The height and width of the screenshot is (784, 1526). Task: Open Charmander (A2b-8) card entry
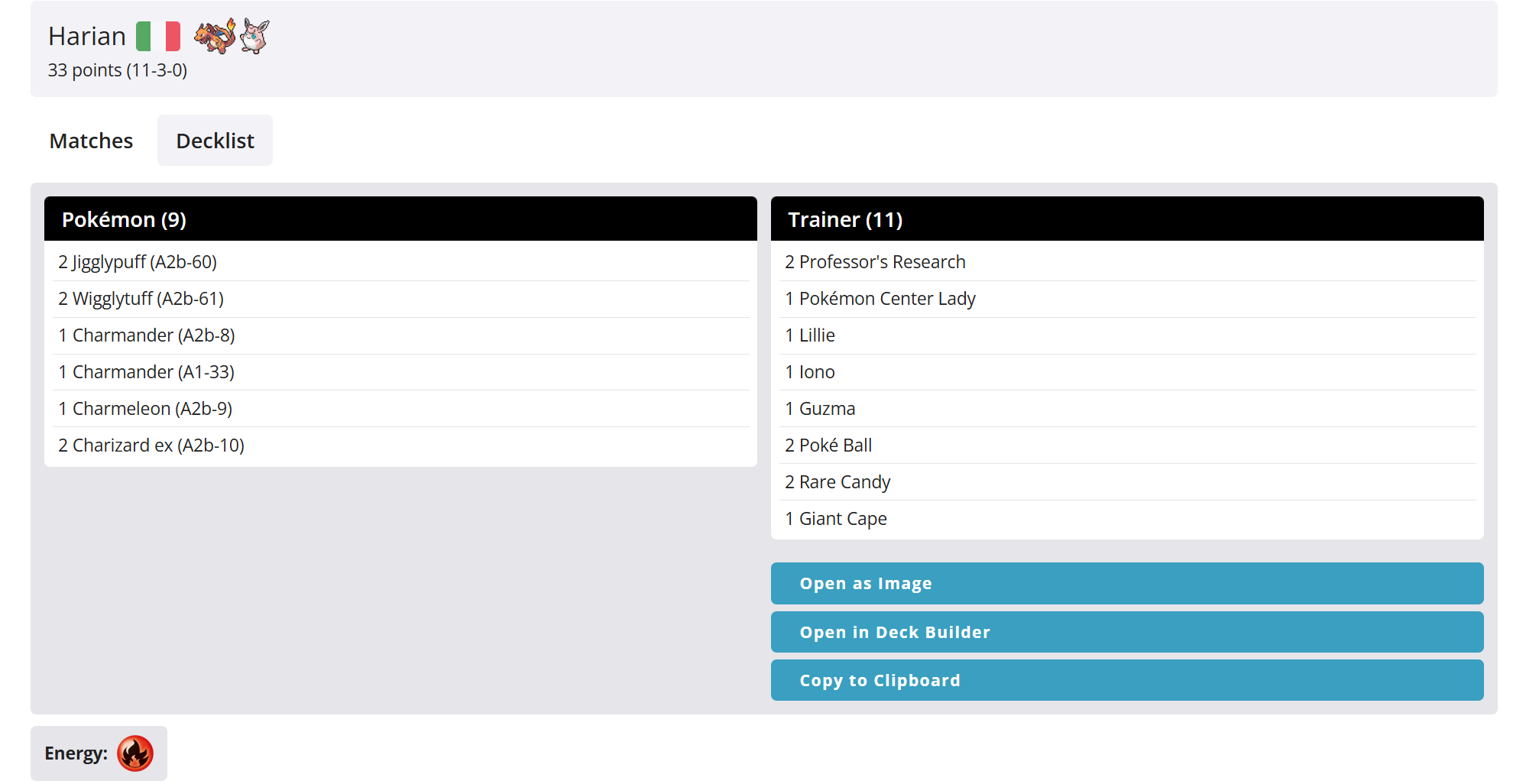[147, 335]
